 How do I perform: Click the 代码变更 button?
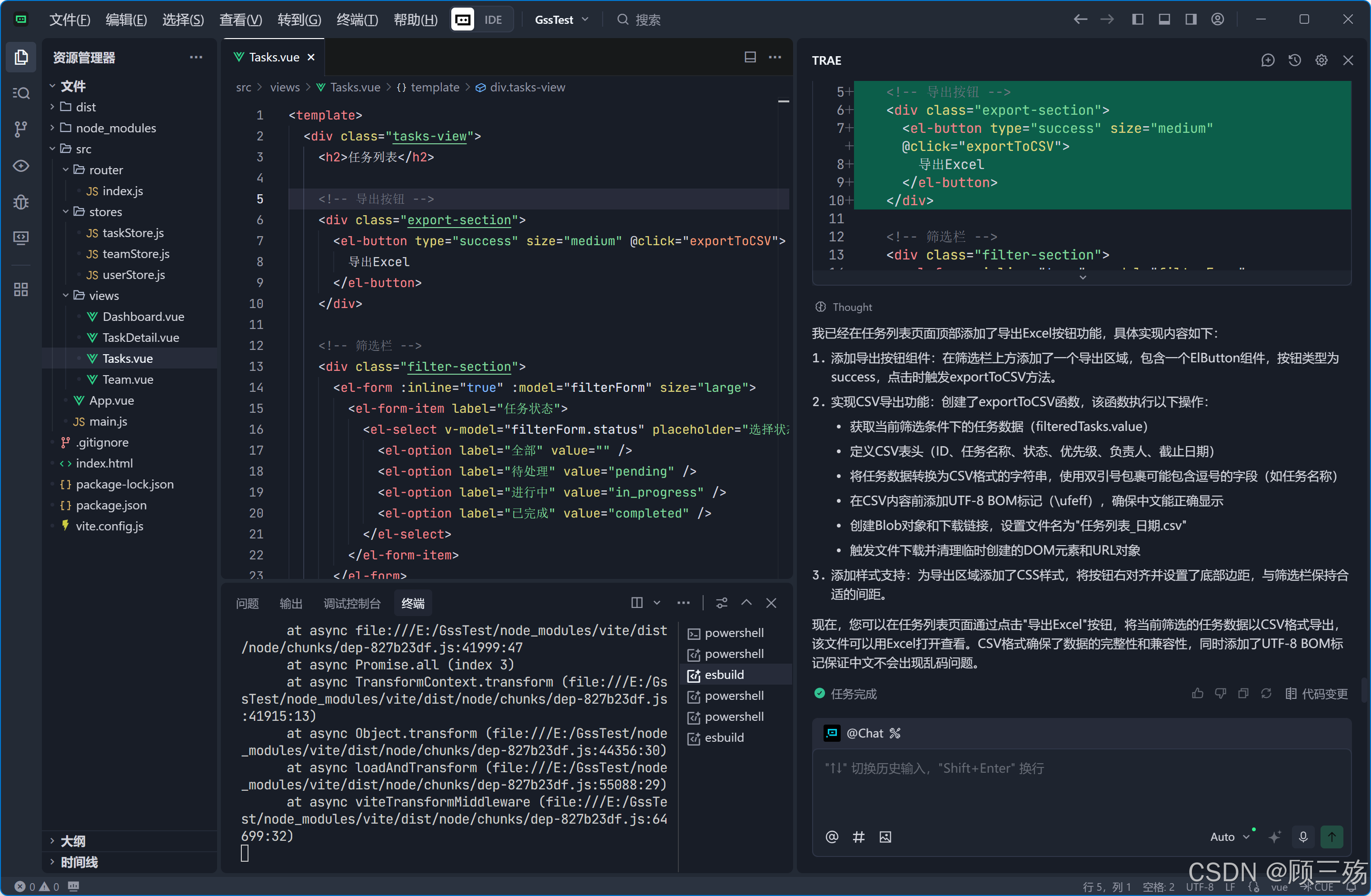[x=1316, y=694]
